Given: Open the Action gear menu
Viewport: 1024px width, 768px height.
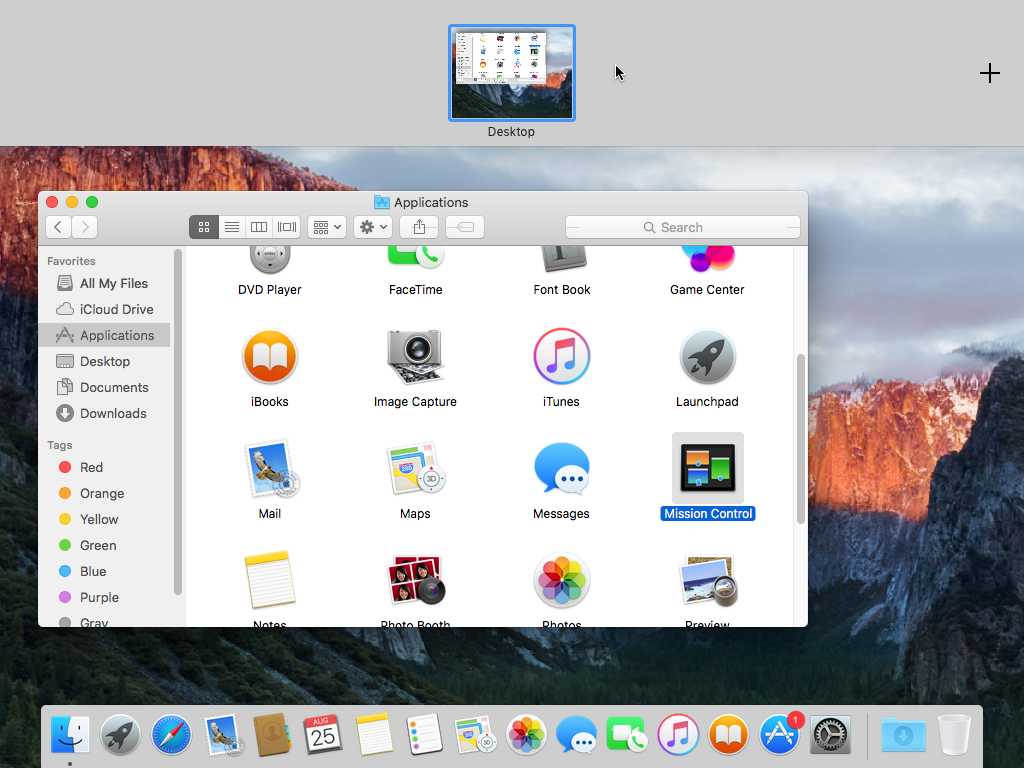Looking at the screenshot, I should pos(373,227).
